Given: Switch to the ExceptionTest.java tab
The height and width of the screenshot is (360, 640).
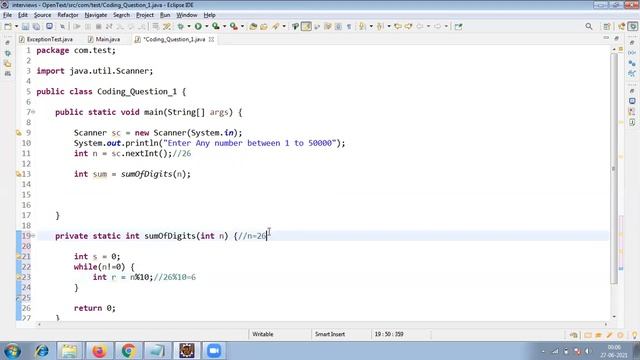Looking at the screenshot, I should pos(46,40).
